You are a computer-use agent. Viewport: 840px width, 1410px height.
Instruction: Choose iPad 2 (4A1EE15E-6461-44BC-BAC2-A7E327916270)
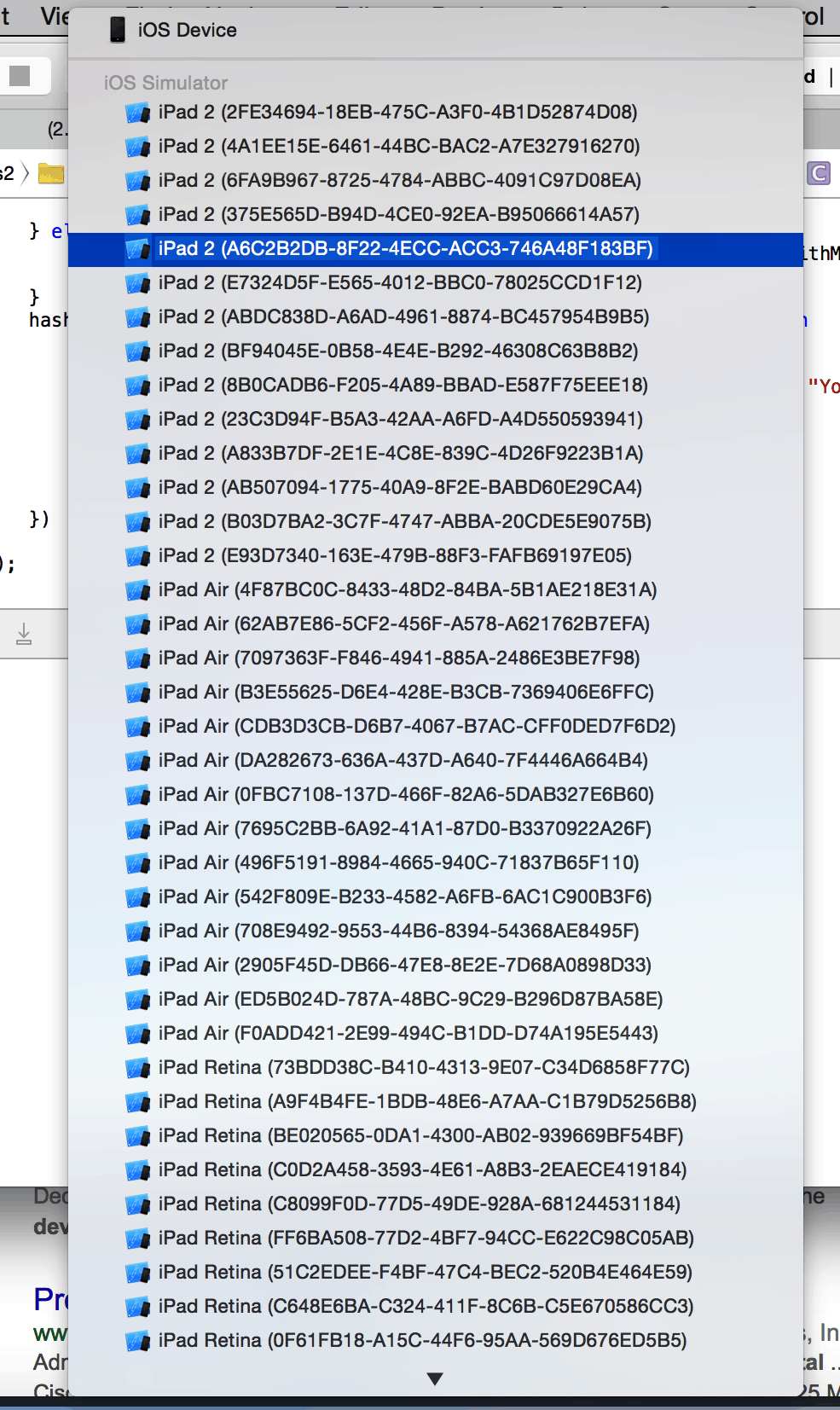(x=436, y=146)
